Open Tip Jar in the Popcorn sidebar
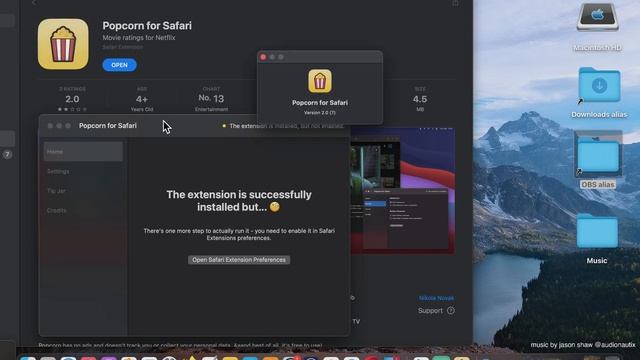The height and width of the screenshot is (360, 640). tap(56, 191)
